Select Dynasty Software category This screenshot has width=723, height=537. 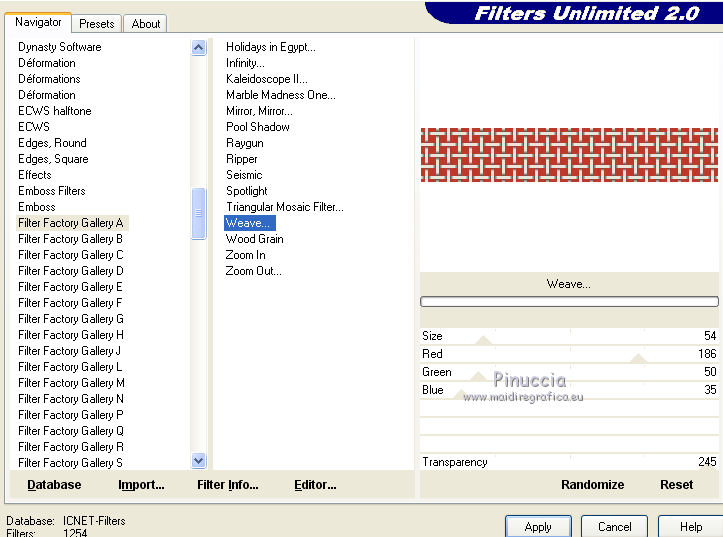click(x=59, y=47)
